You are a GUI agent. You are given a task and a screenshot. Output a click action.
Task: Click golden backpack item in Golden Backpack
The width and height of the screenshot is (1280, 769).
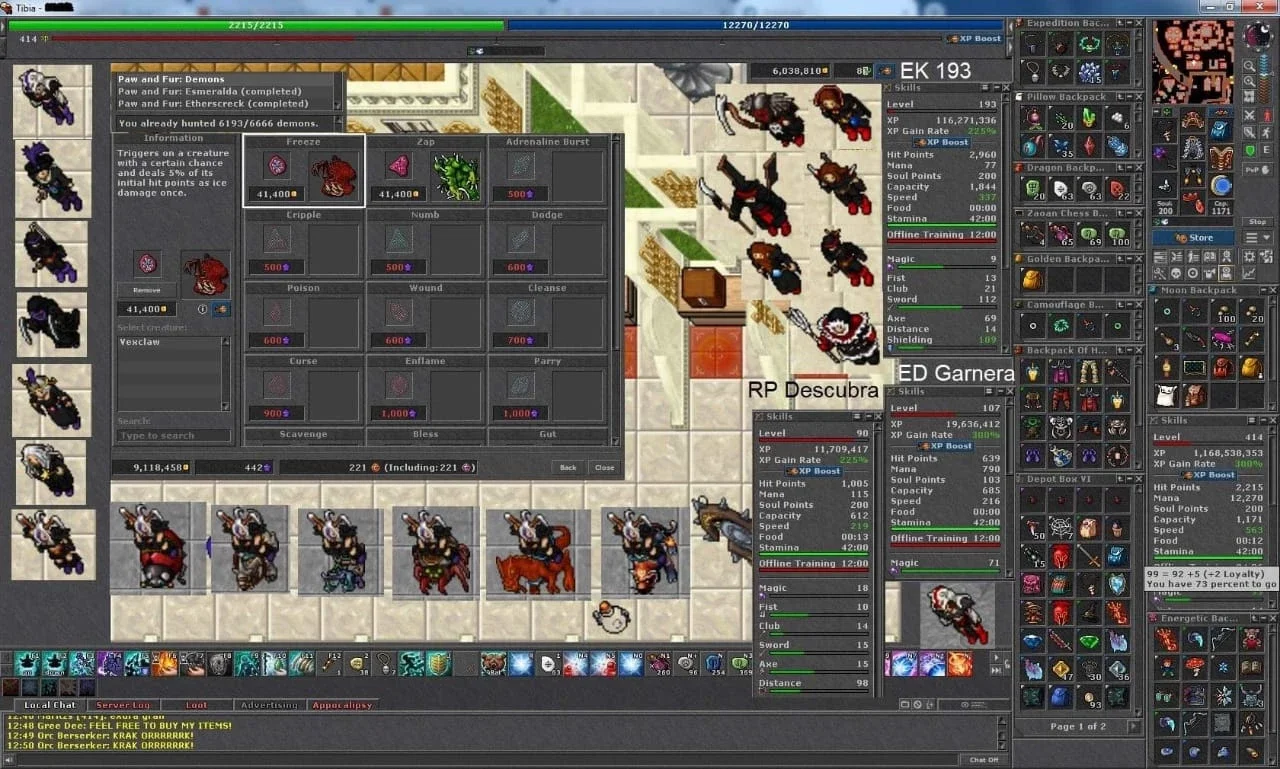1031,280
